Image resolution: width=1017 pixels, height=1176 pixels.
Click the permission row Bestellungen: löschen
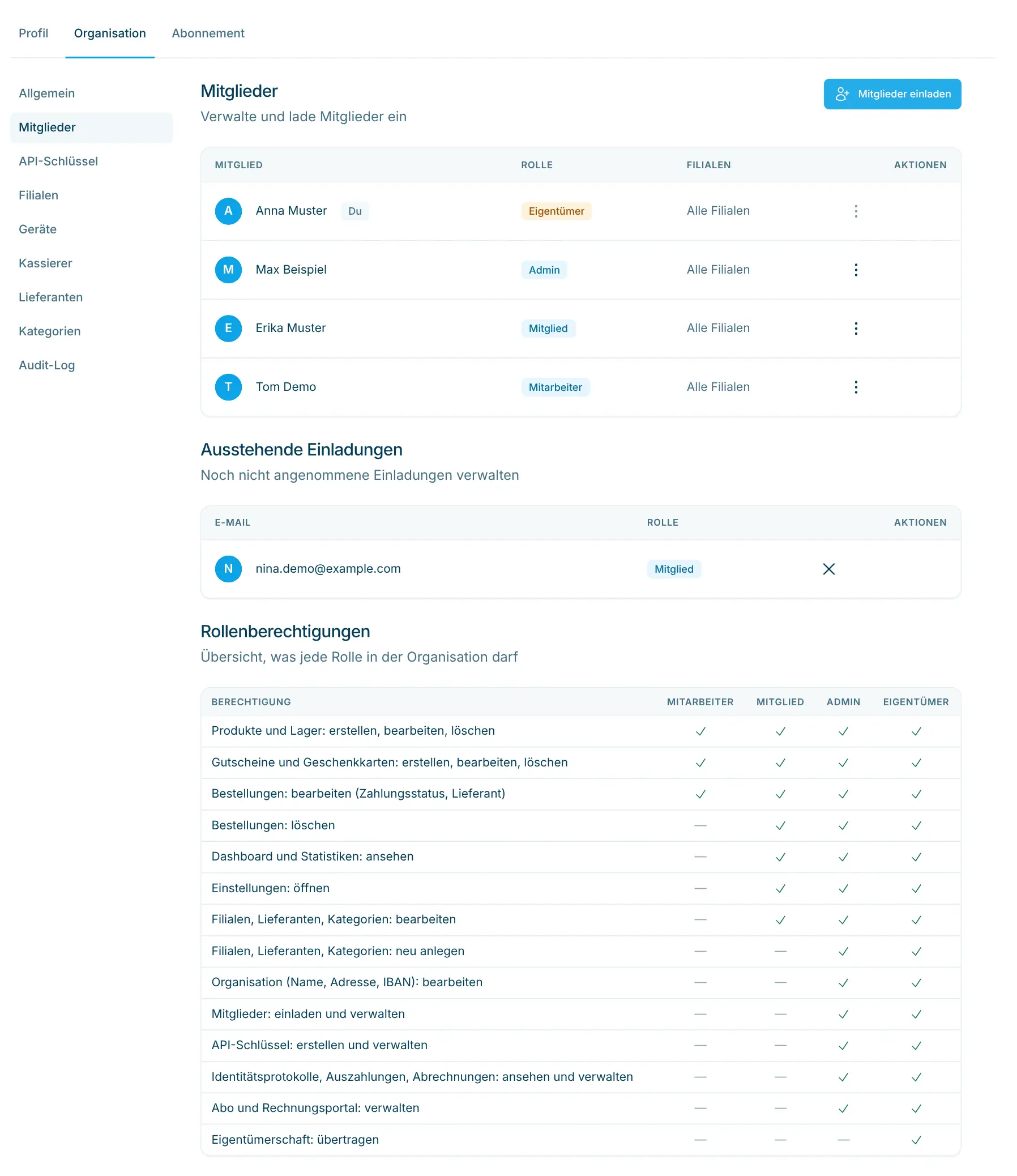point(580,826)
